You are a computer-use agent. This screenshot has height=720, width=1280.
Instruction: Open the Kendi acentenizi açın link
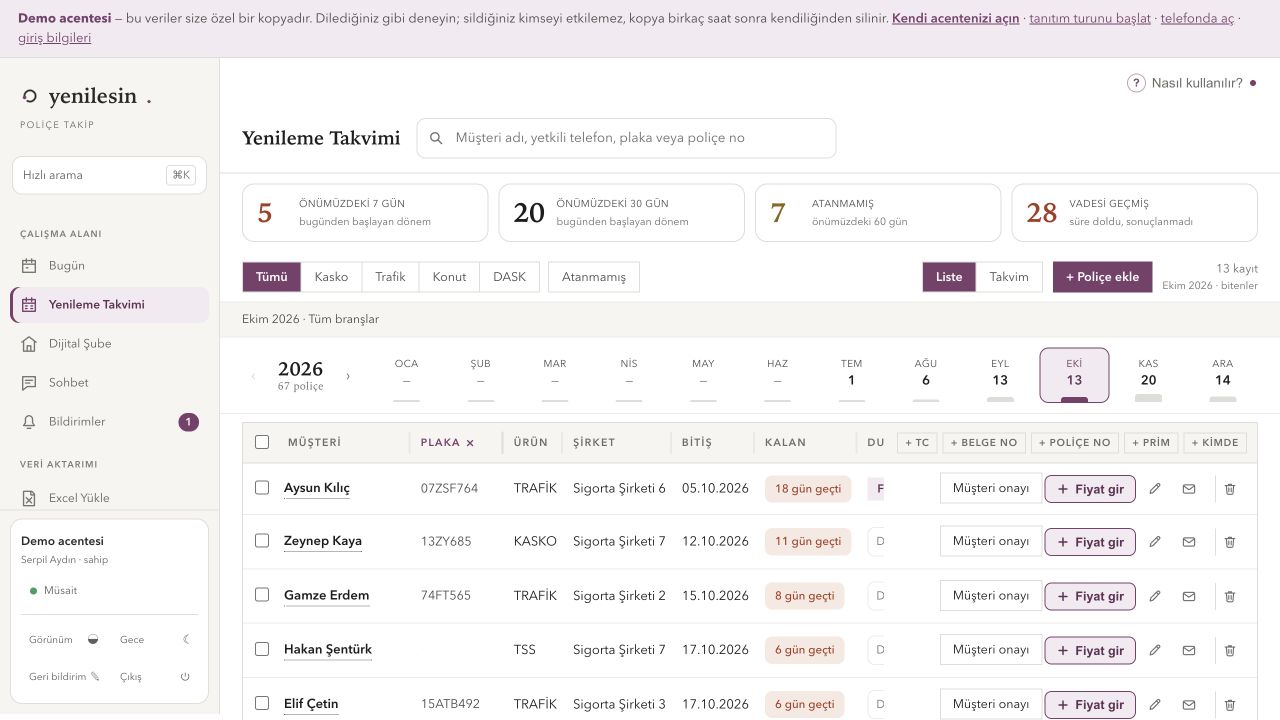click(955, 19)
